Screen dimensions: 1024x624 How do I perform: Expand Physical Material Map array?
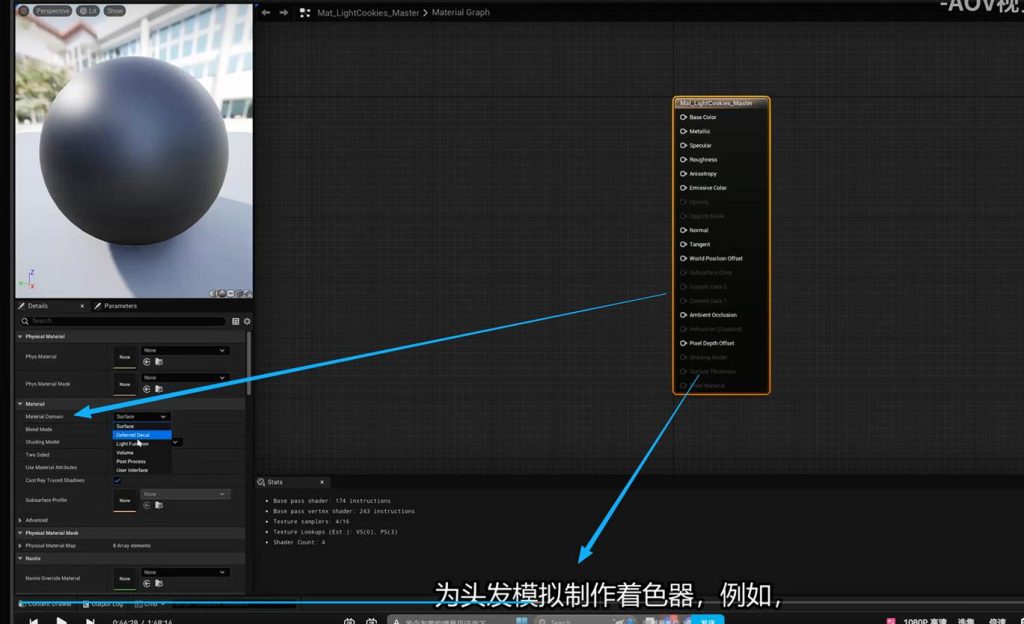20,546
